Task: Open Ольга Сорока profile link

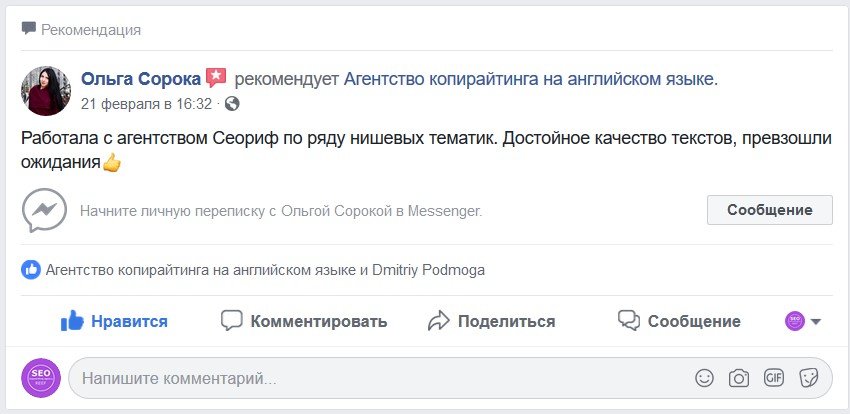Action: tap(141, 78)
